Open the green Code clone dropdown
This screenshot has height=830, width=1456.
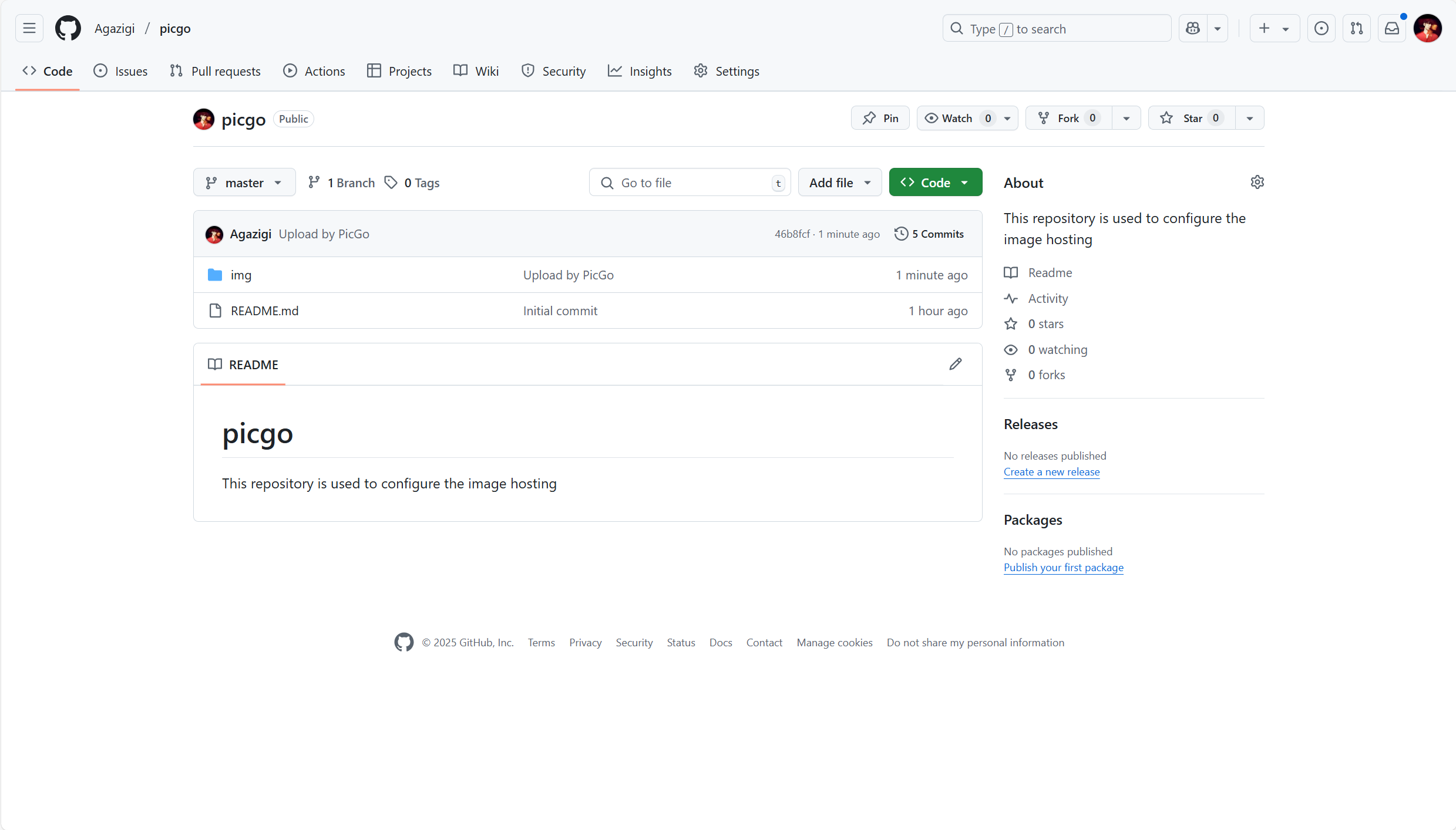tap(935, 183)
